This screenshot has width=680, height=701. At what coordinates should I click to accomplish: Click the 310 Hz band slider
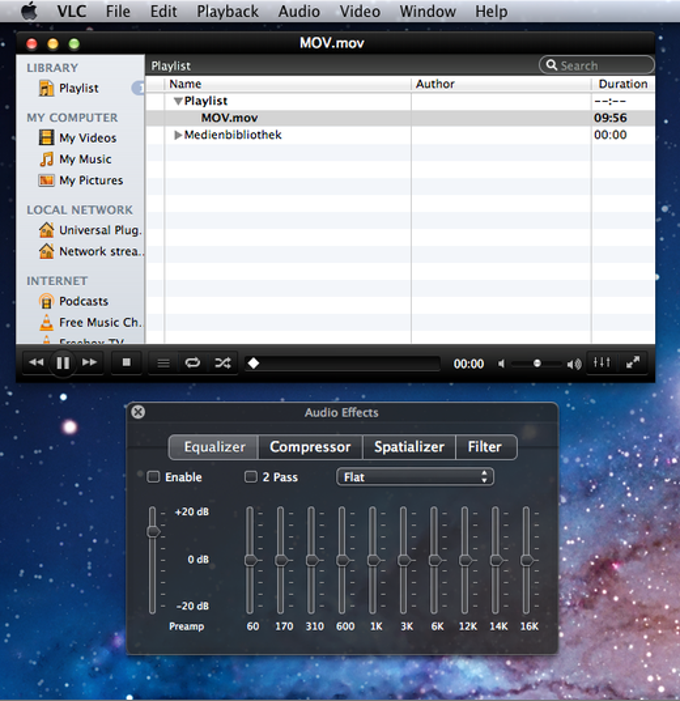312,560
